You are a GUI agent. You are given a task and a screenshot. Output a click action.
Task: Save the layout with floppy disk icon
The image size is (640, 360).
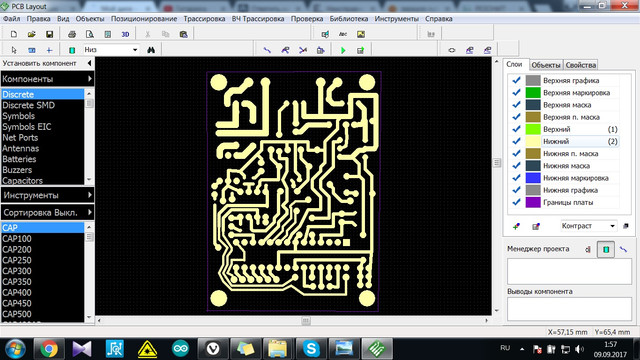49,34
